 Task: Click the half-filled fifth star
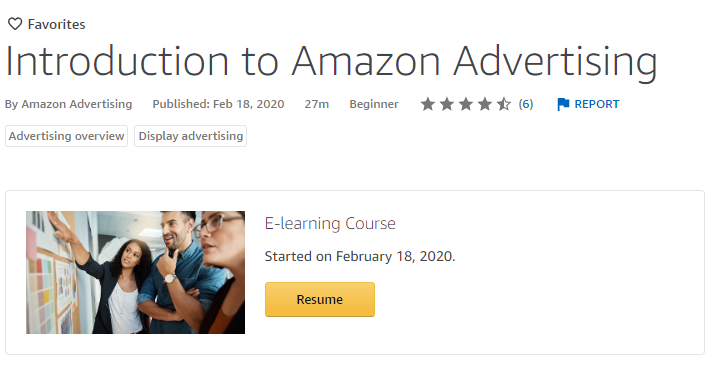coord(504,104)
